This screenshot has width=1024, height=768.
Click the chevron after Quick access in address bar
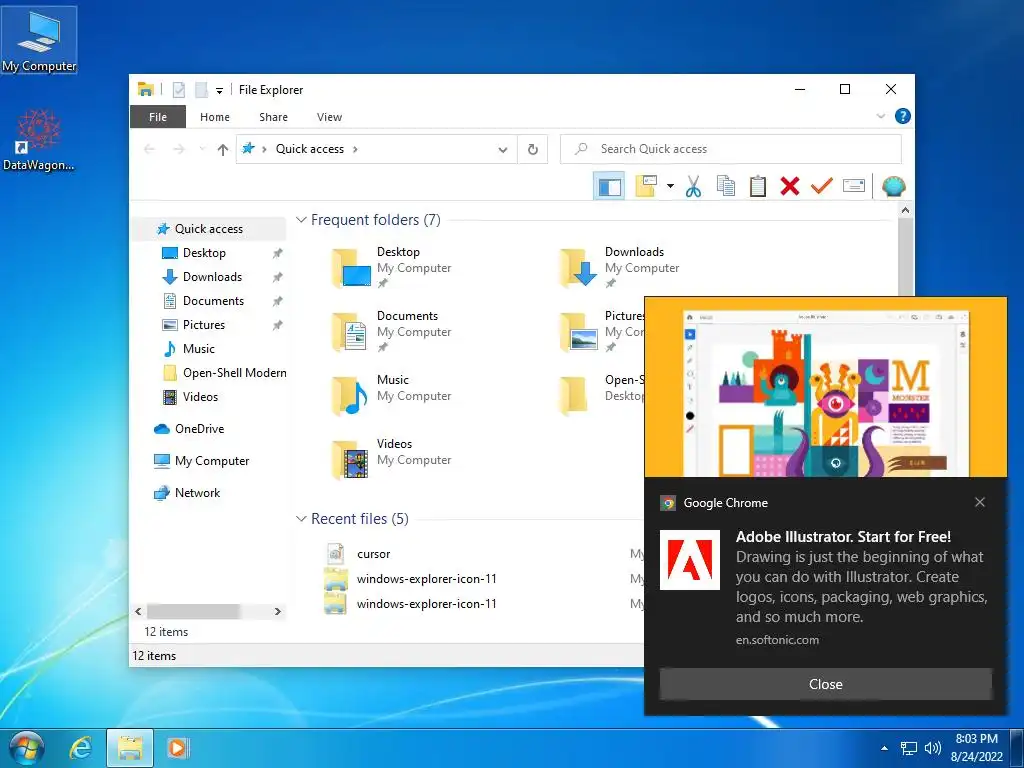click(x=355, y=149)
